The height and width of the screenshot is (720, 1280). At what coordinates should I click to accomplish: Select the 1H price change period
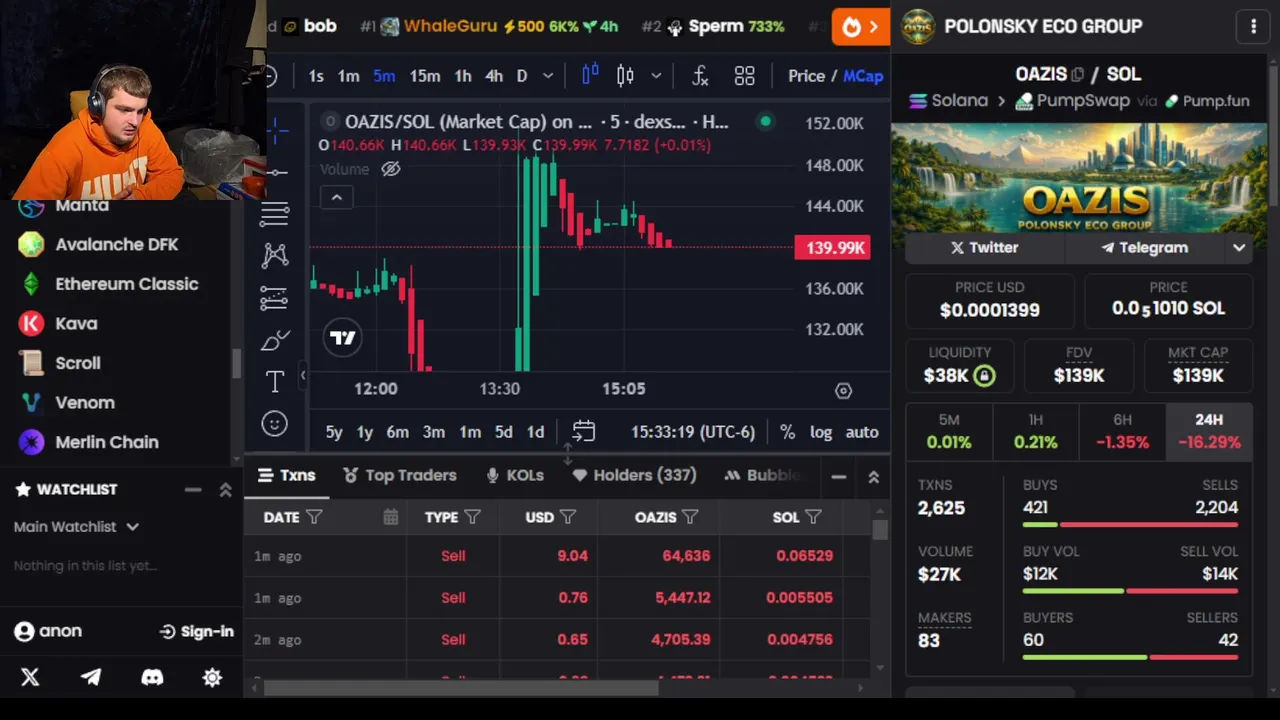tap(1036, 431)
